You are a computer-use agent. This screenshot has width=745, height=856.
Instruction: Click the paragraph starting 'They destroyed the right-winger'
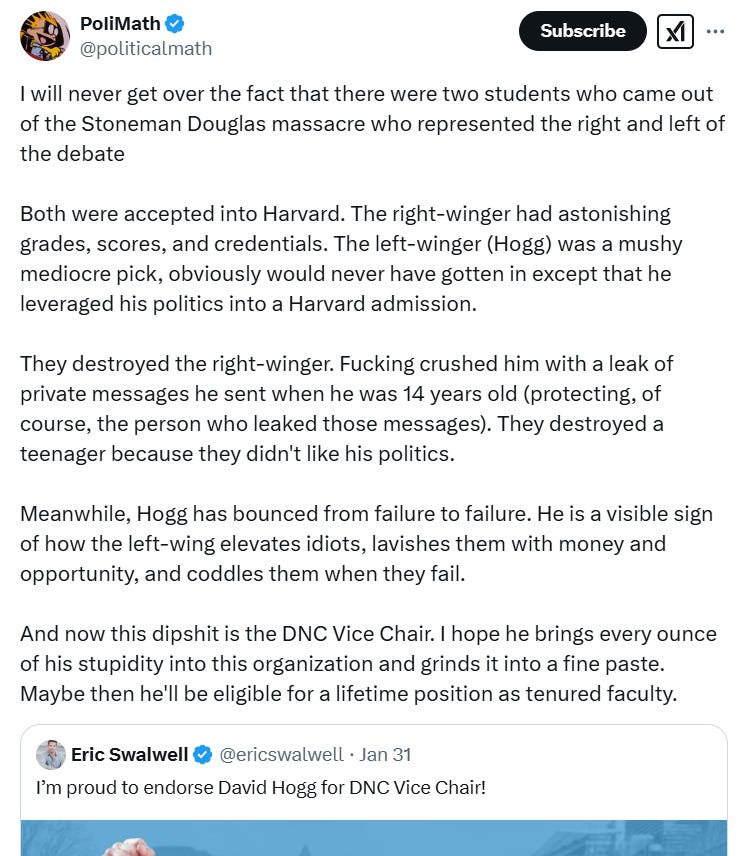pyautogui.click(x=347, y=409)
